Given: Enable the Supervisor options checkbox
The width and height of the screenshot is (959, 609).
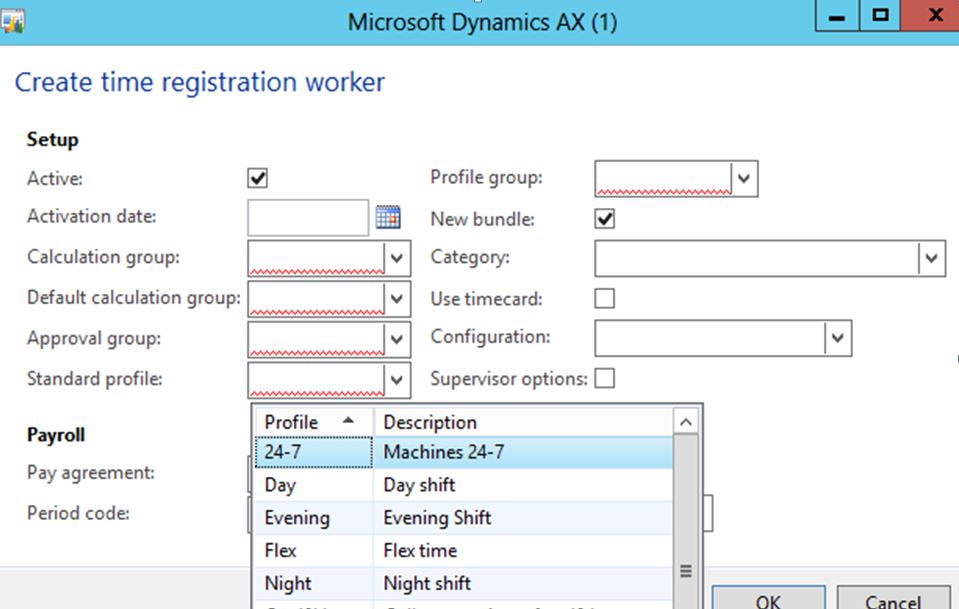Looking at the screenshot, I should pyautogui.click(x=605, y=378).
